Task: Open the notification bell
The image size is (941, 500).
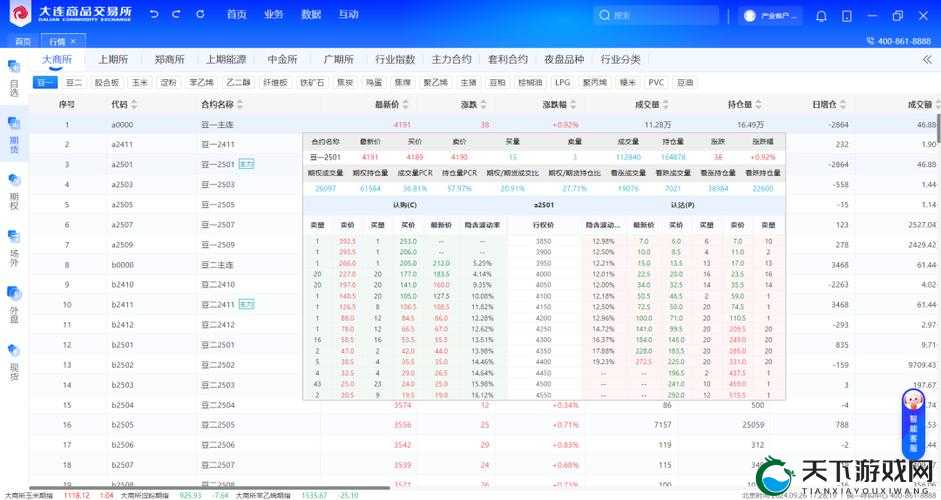Action: pos(821,16)
